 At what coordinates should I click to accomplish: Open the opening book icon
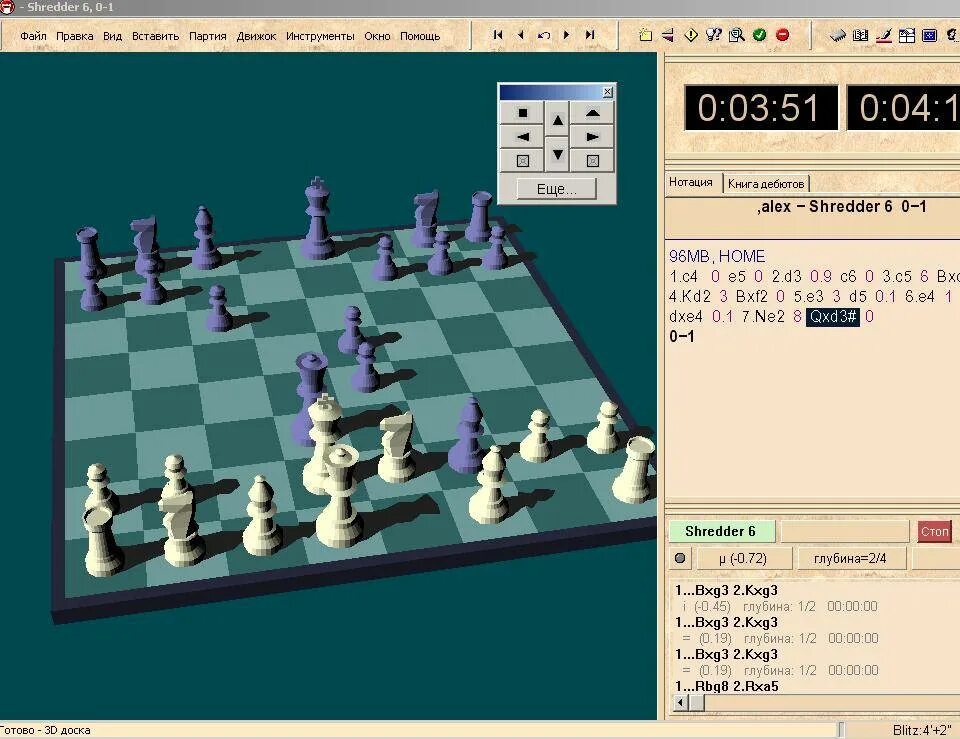861,35
